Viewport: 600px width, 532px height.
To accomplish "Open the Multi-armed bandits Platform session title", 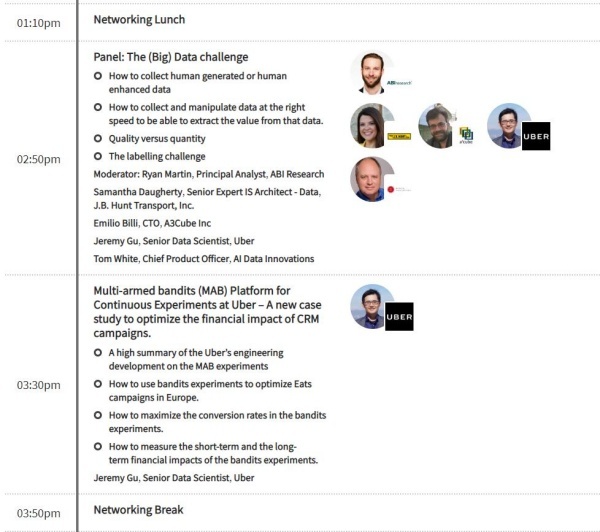I will [x=207, y=312].
